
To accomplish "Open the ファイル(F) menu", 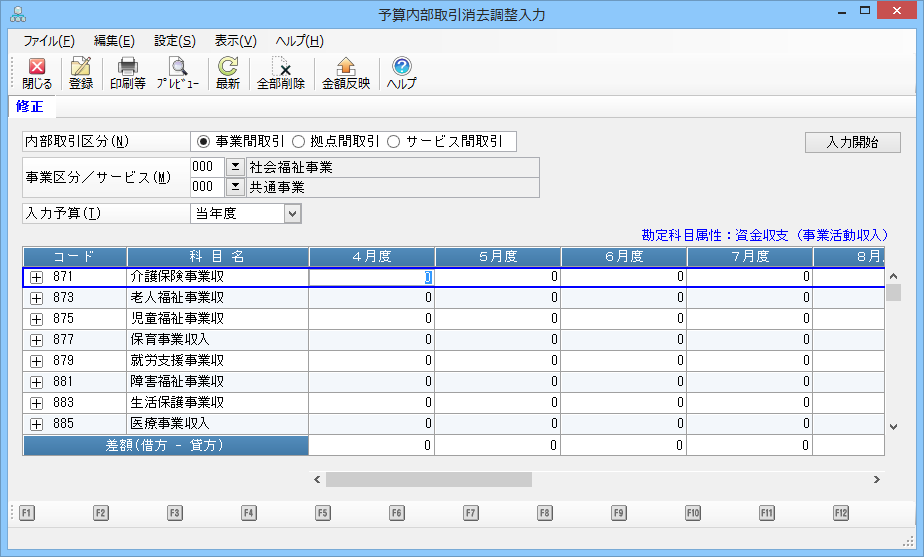I will tap(48, 41).
